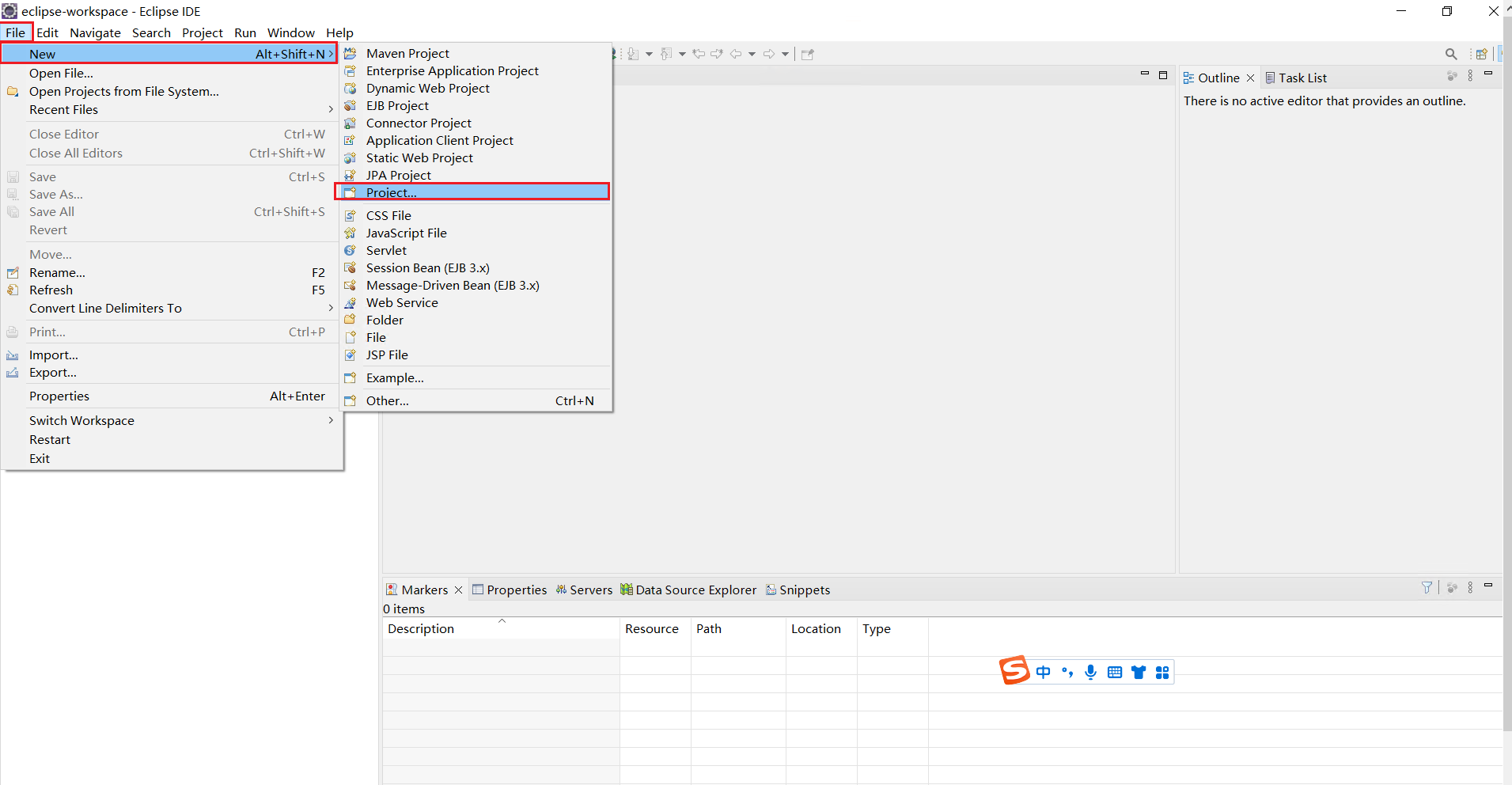The height and width of the screenshot is (785, 1512).
Task: Click Import... in File menu
Action: coord(172,355)
